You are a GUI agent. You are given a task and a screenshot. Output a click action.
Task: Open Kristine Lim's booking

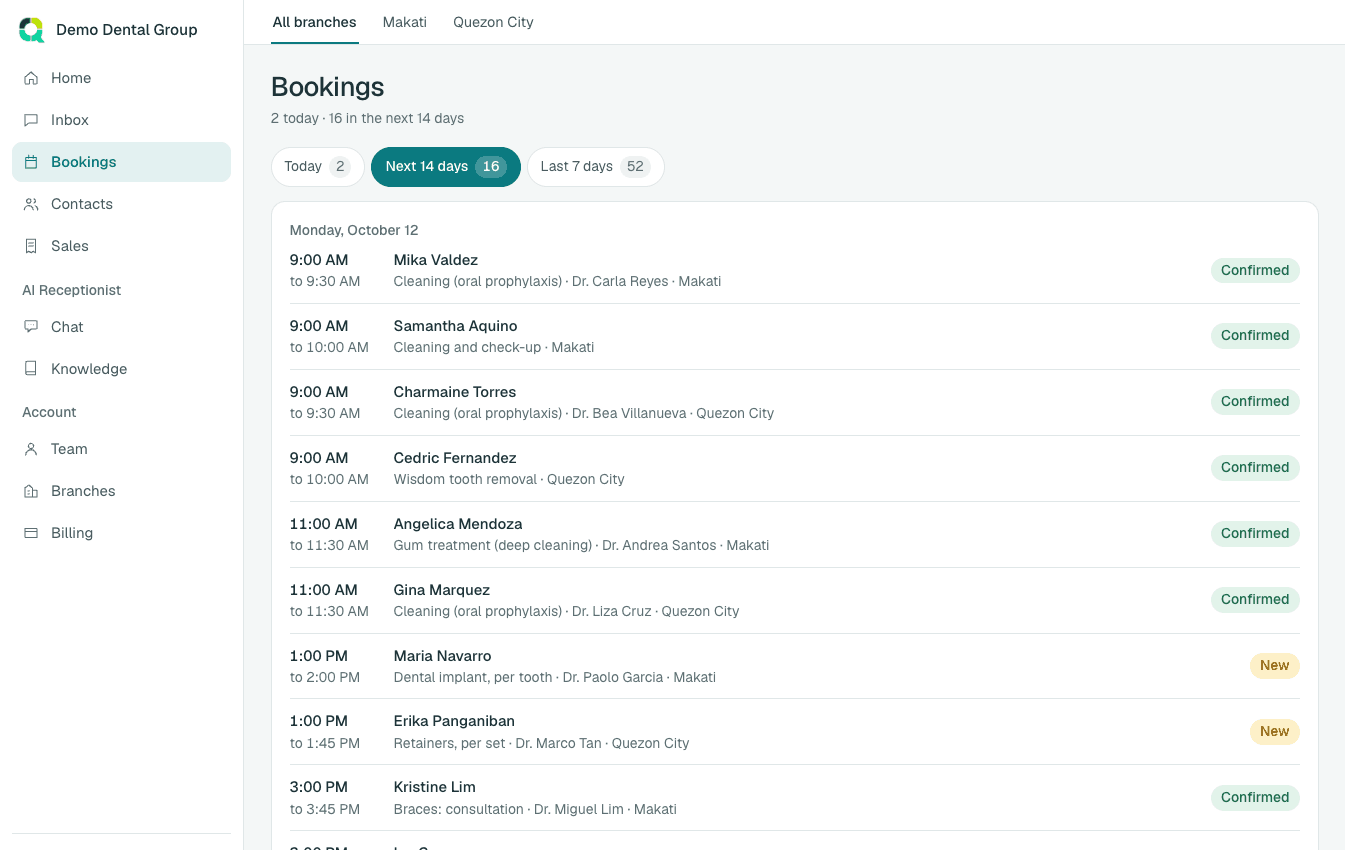point(794,797)
